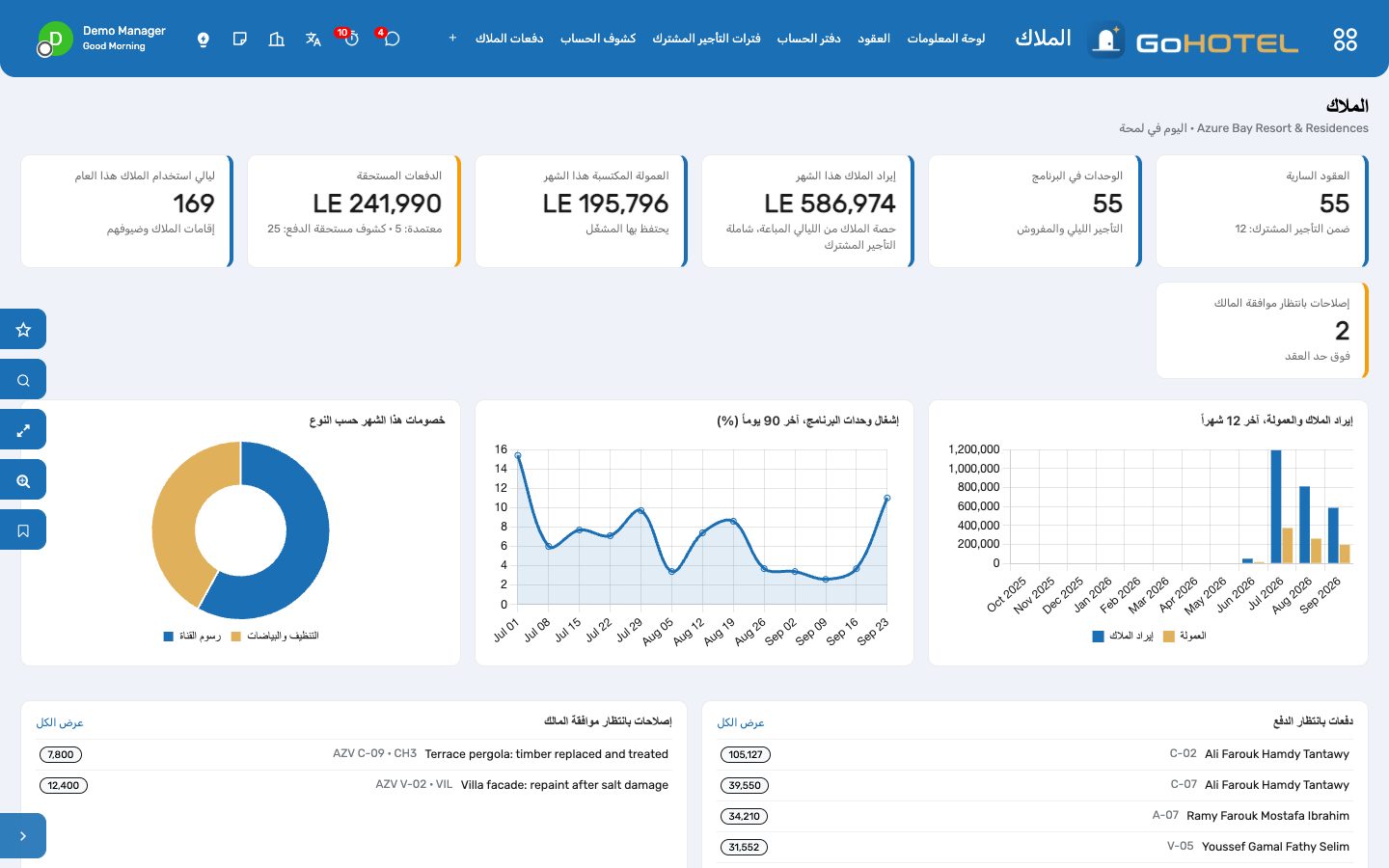The image size is (1389, 868).
Task: Open the الدفعات المستحقة LE 241,990 card
Action: coord(354,211)
